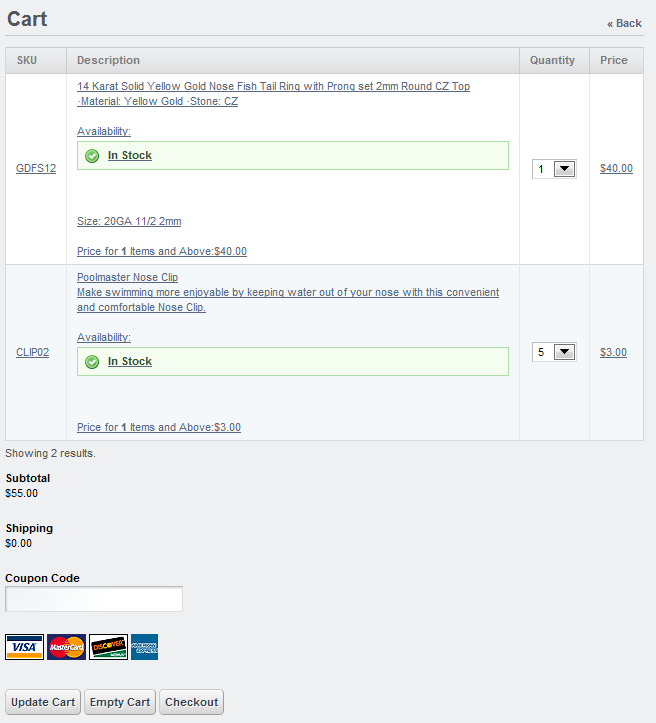Image resolution: width=656 pixels, height=723 pixels.
Task: Open quantity dropdown for GDFS12 item
Action: (x=554, y=169)
